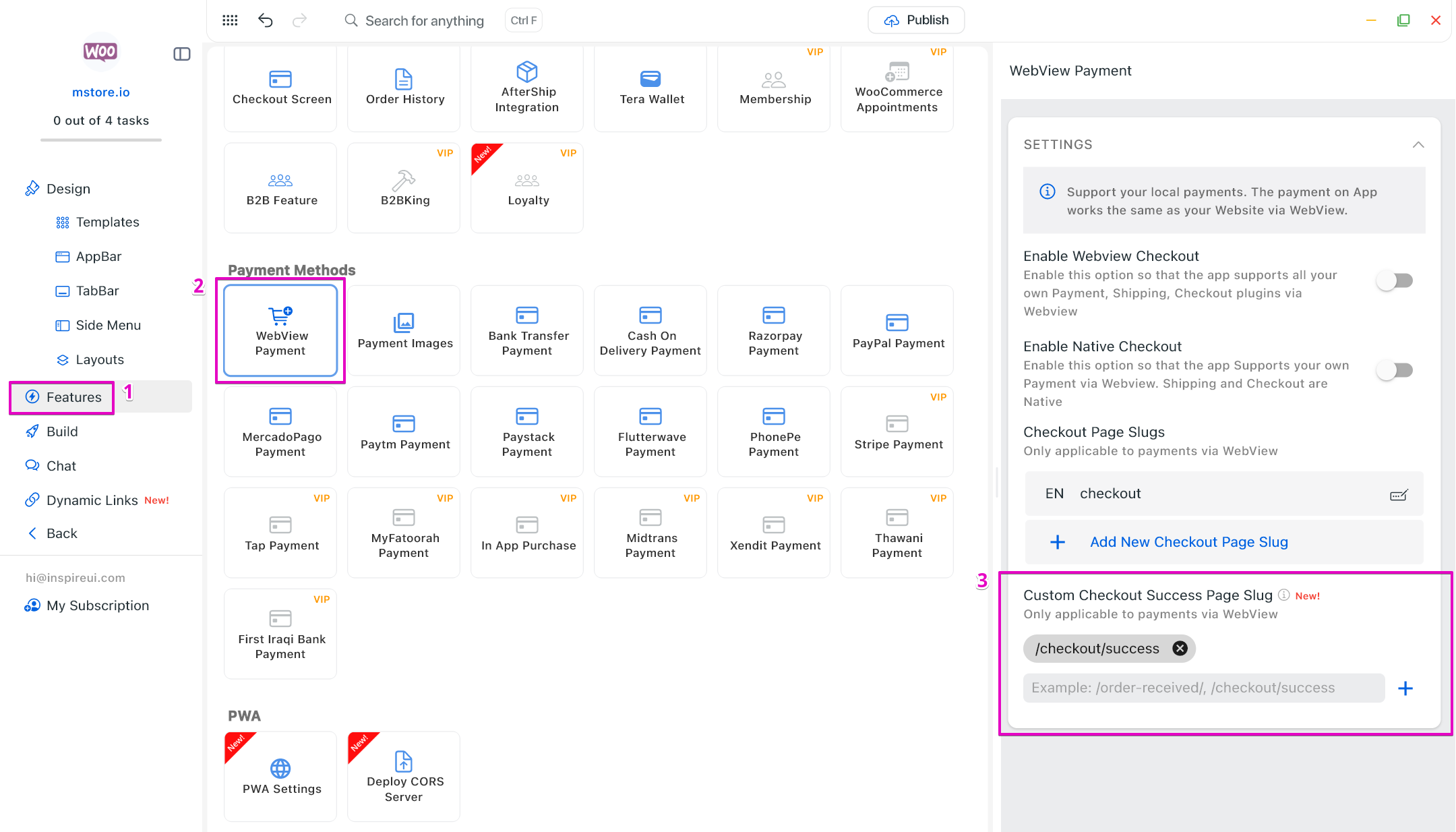Click the undo arrow icon
1456x832 pixels.
[265, 20]
